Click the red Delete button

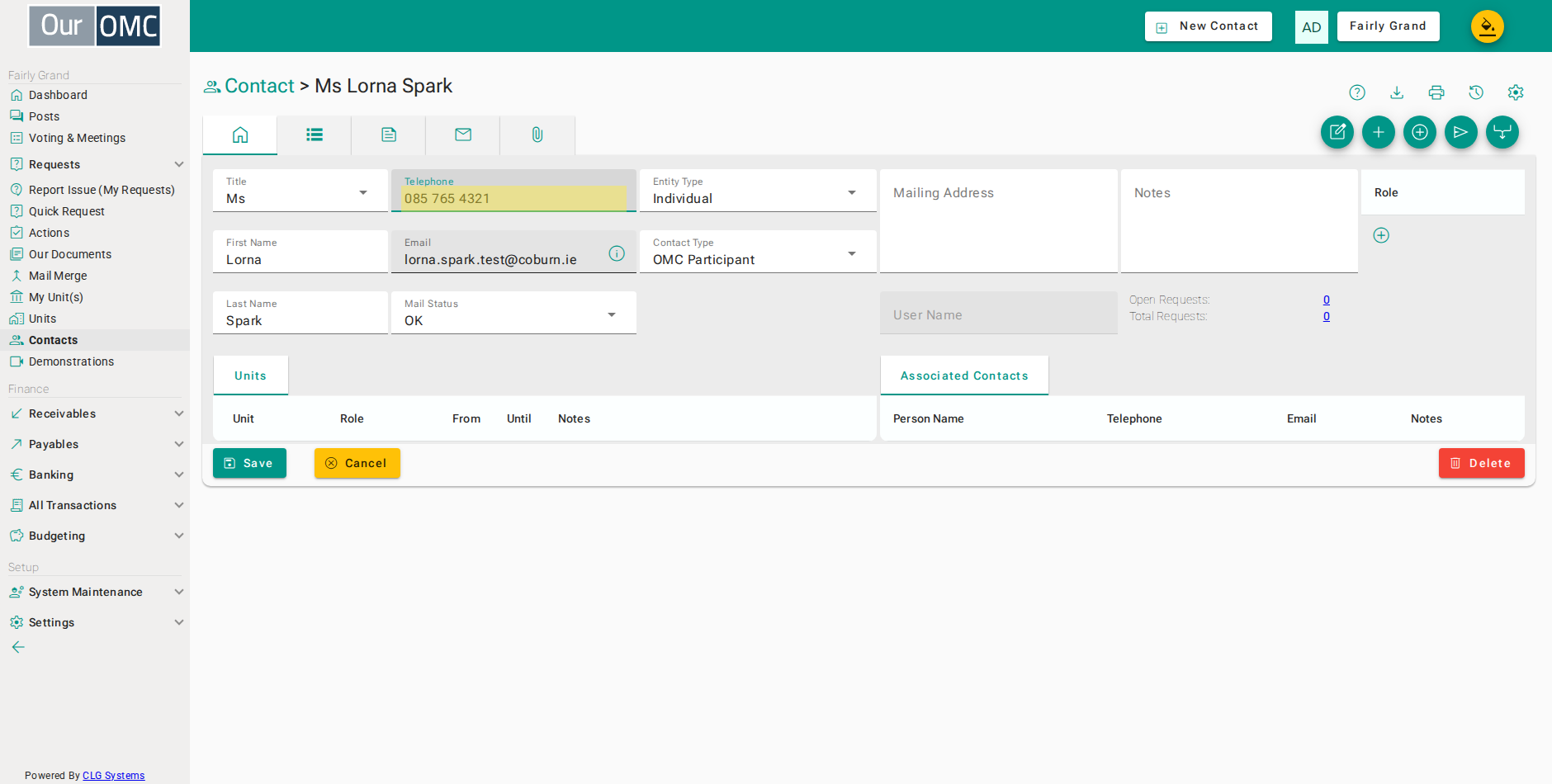coord(1482,463)
